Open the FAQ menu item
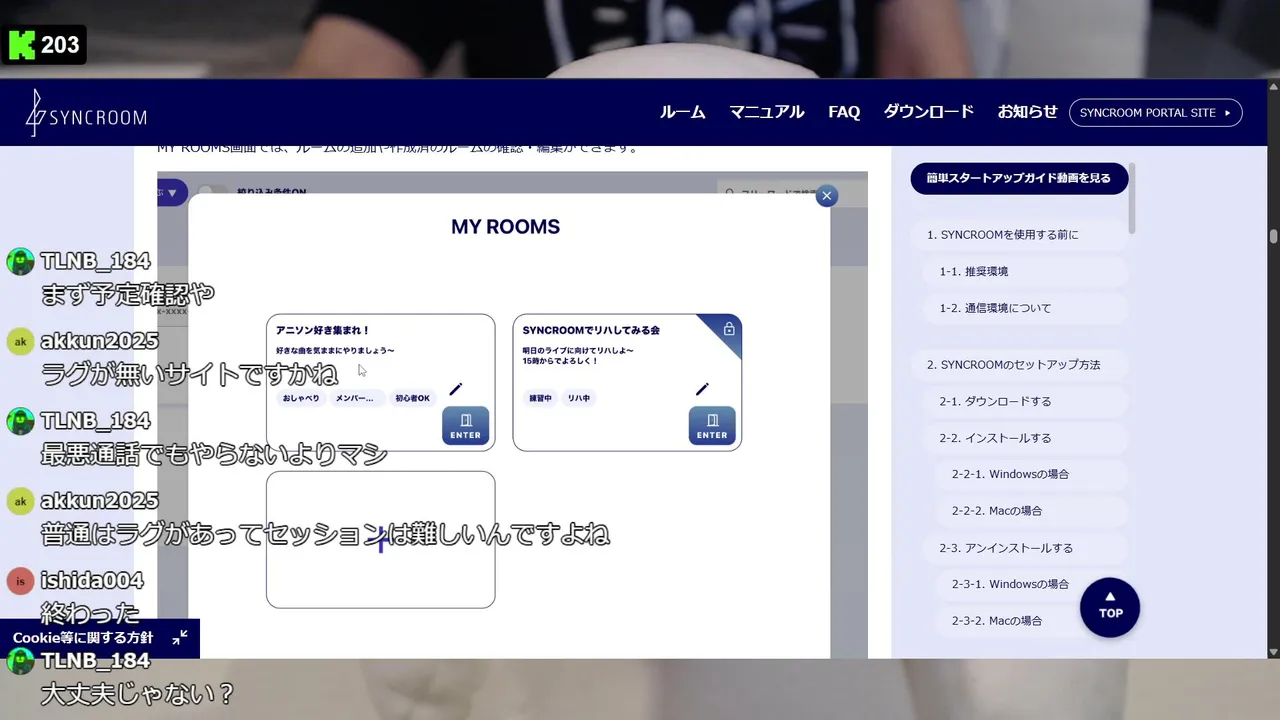1280x720 pixels. point(844,112)
